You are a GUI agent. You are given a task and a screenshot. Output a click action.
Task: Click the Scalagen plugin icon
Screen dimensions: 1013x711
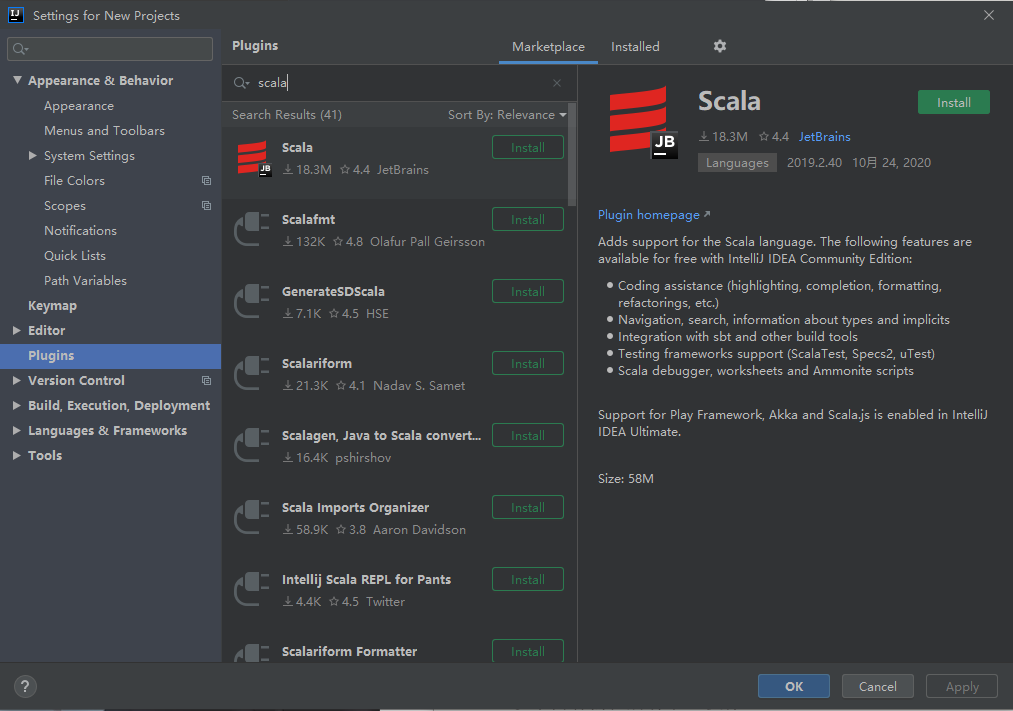[x=252, y=446]
